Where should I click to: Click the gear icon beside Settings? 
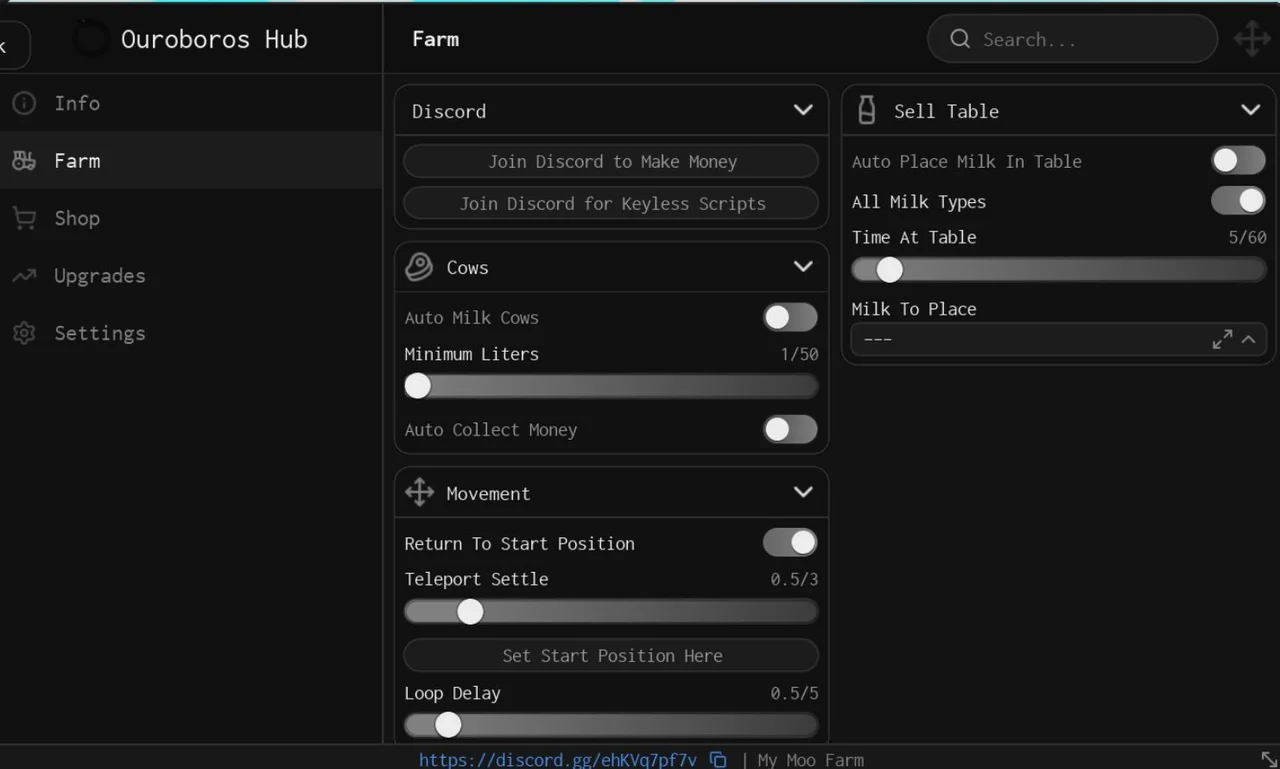click(24, 333)
